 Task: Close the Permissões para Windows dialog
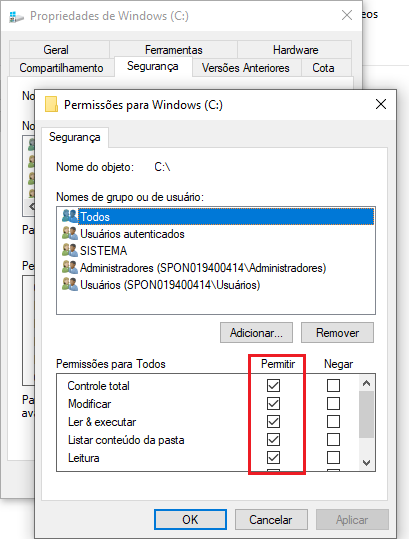coord(381,104)
